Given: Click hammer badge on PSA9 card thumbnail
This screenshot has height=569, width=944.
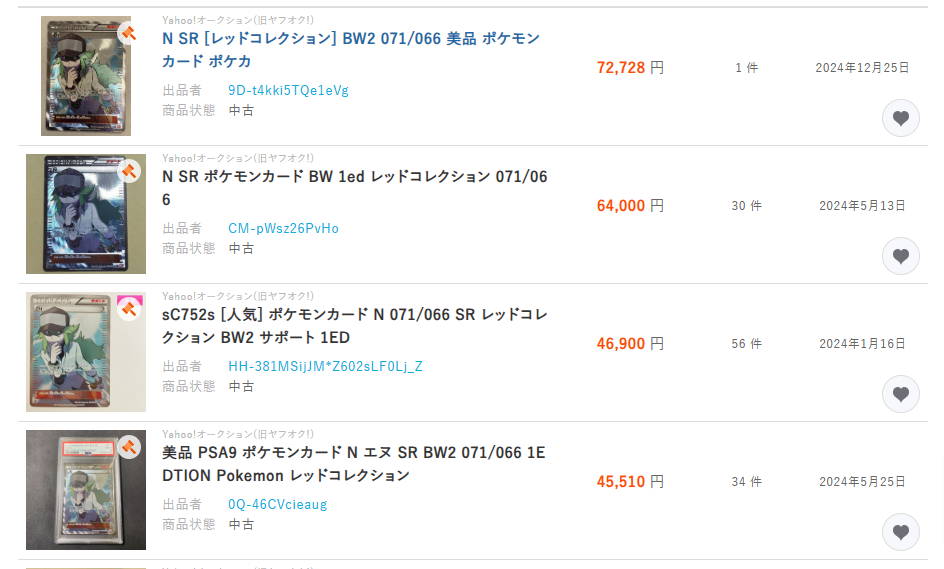Looking at the screenshot, I should [128, 447].
